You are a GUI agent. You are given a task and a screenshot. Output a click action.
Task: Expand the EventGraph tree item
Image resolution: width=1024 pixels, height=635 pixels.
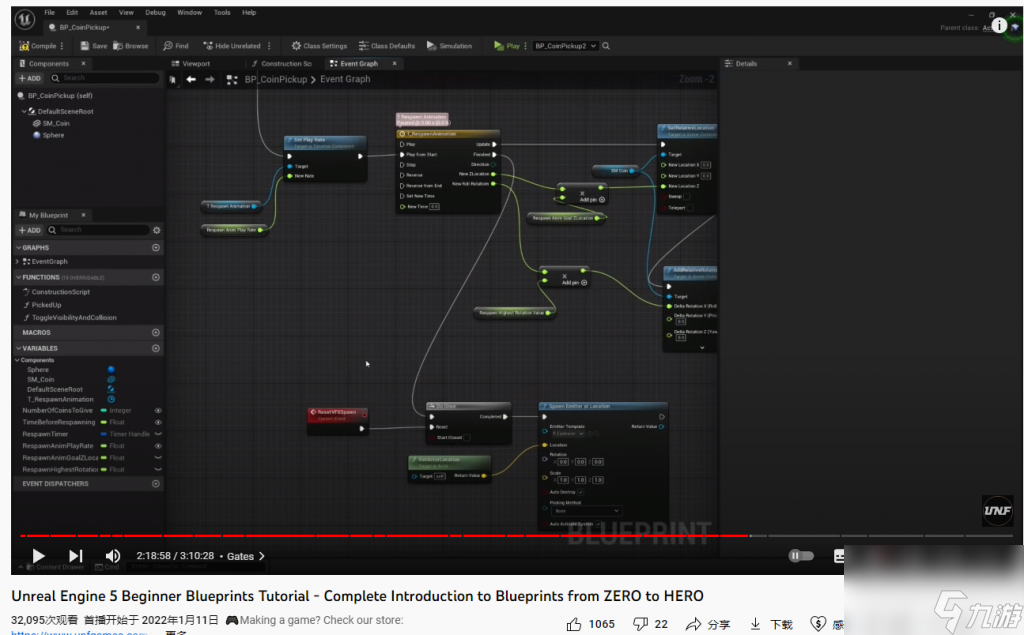tap(18, 261)
